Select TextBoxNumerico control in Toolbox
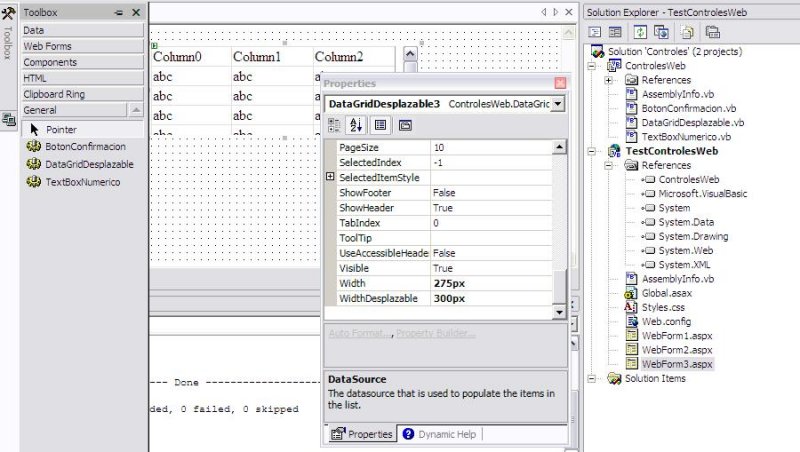 tap(83, 182)
